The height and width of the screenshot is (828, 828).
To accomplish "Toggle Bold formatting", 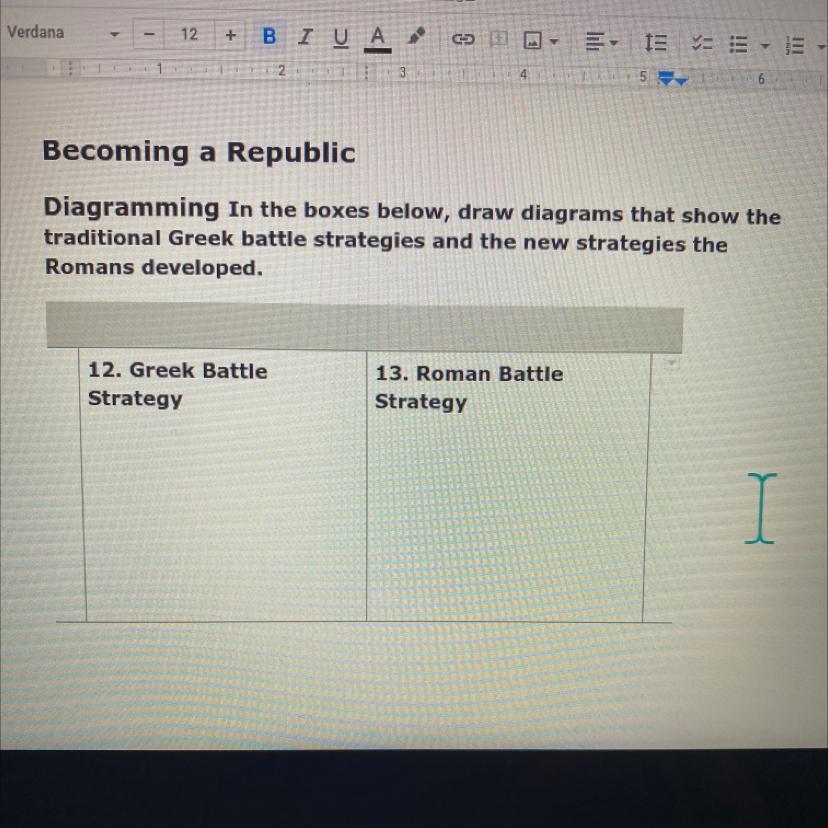I will click(269, 36).
